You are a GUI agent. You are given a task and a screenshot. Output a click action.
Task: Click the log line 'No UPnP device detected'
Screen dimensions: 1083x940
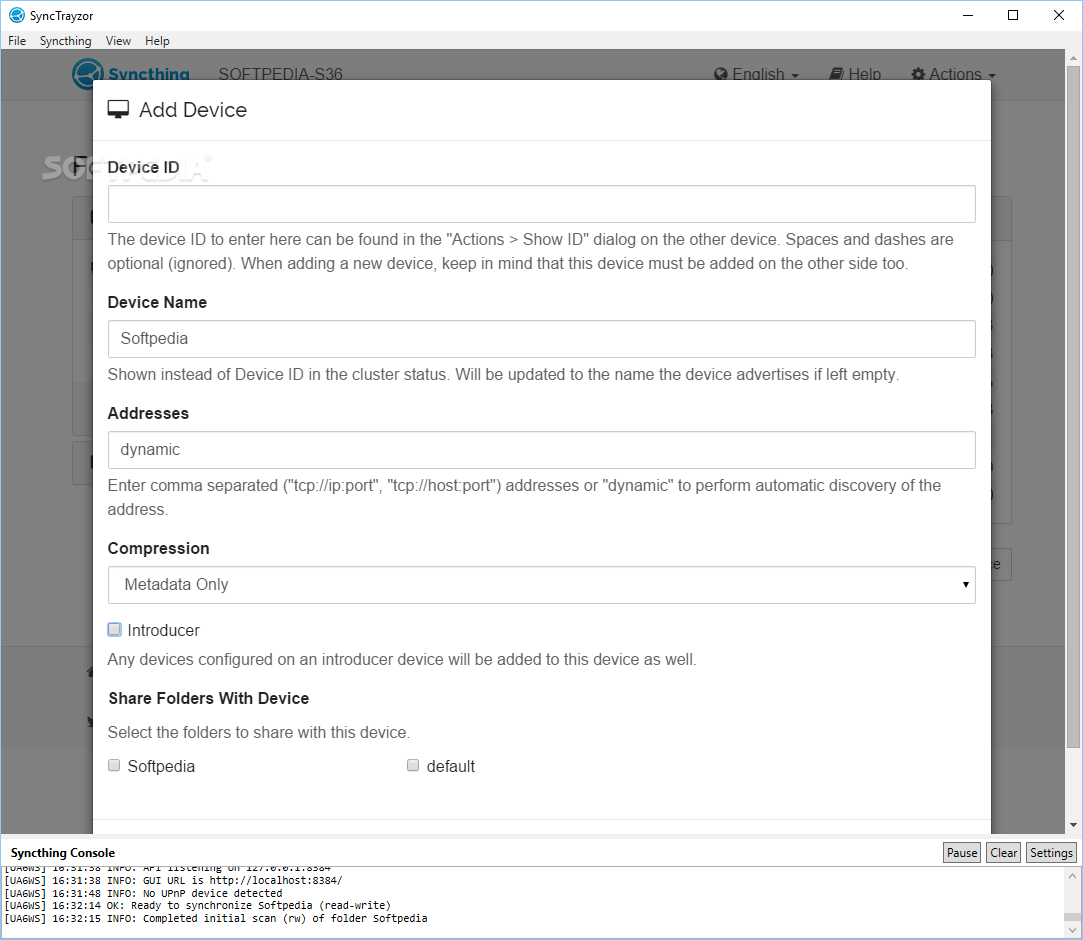pyautogui.click(x=143, y=893)
